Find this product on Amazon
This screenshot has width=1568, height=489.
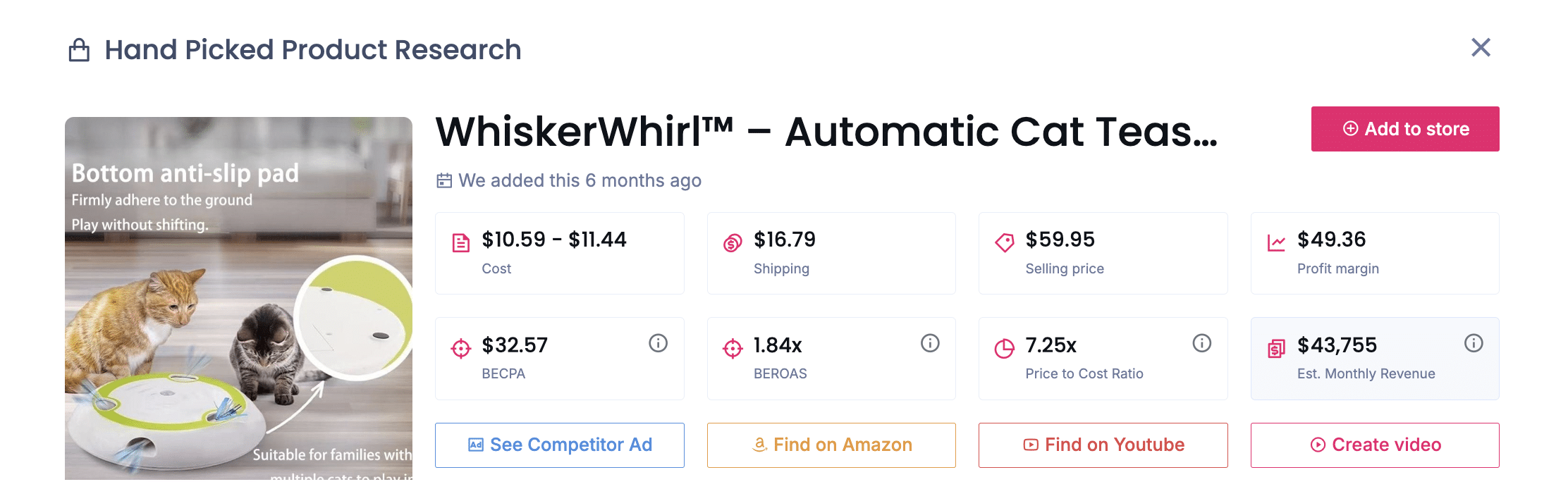coord(831,445)
